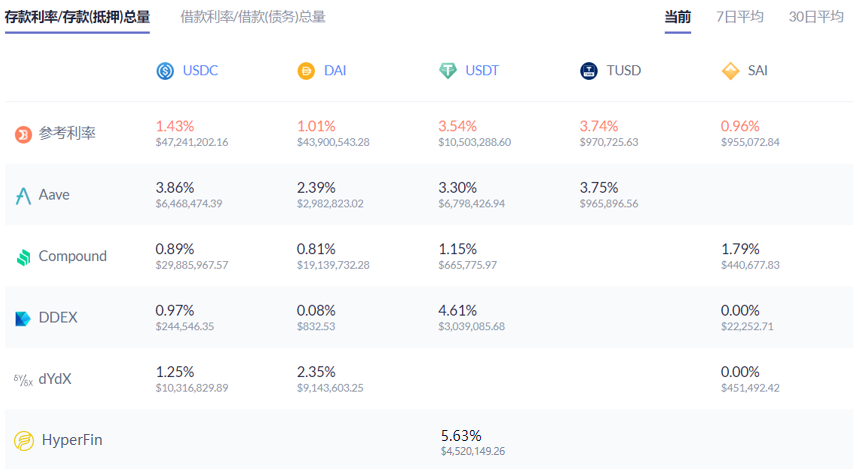The image size is (854, 469).
Task: Click the Aave logo icon
Action: [x=23, y=196]
